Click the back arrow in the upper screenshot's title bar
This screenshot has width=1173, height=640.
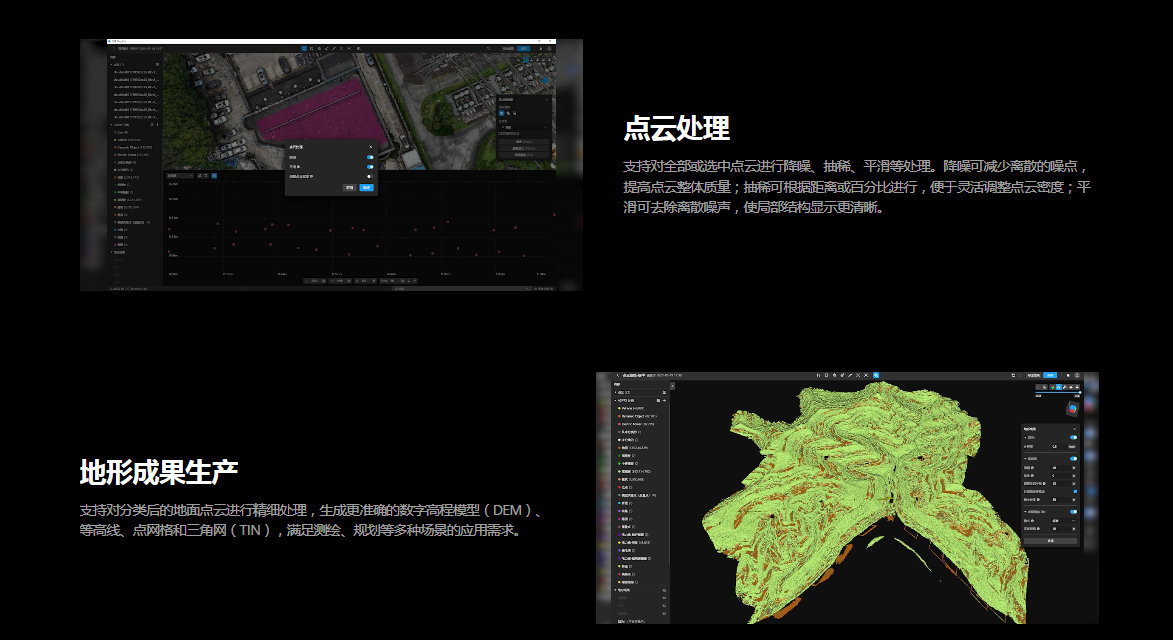pos(113,48)
